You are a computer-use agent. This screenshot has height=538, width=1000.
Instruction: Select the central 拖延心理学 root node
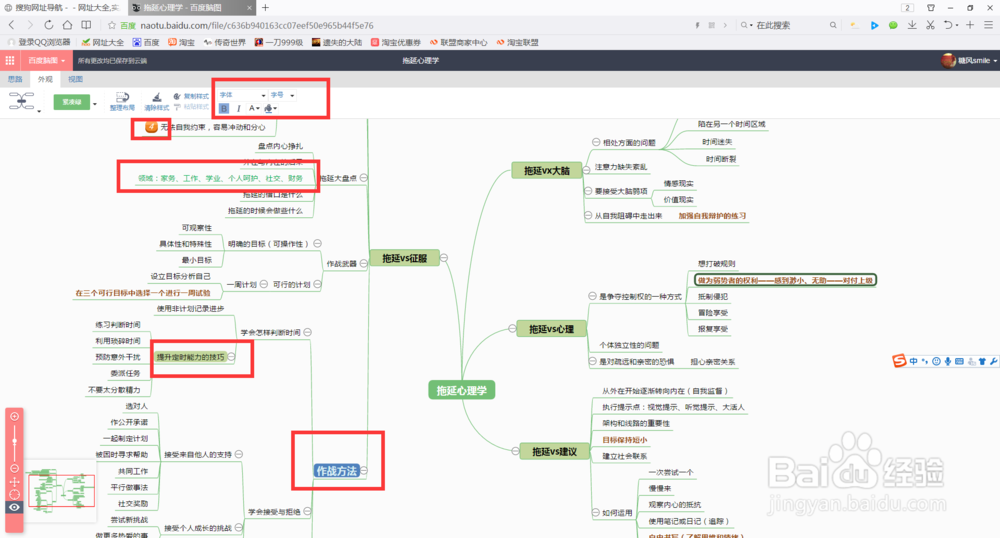tap(461, 390)
